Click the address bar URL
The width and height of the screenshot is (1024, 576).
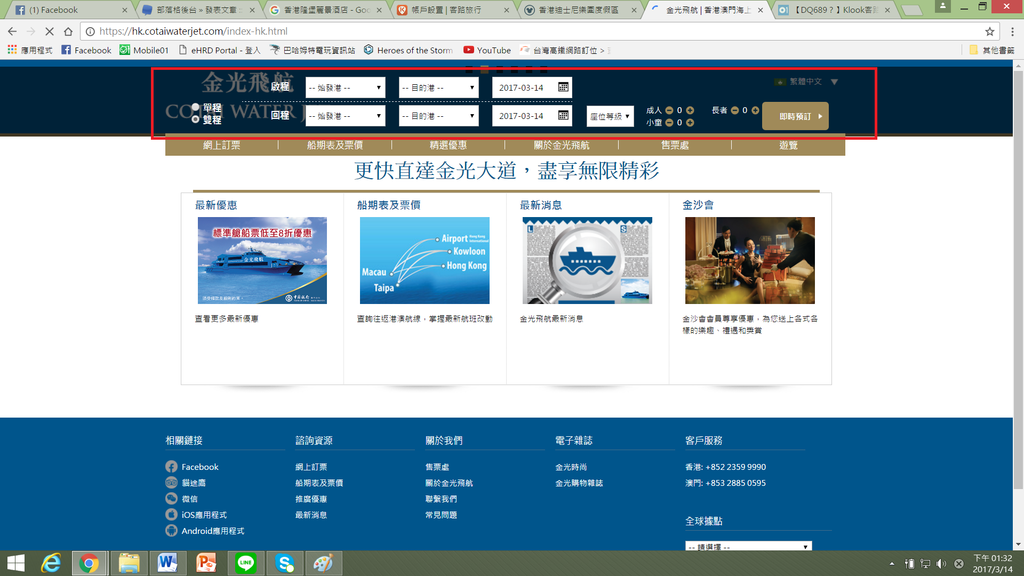193,31
